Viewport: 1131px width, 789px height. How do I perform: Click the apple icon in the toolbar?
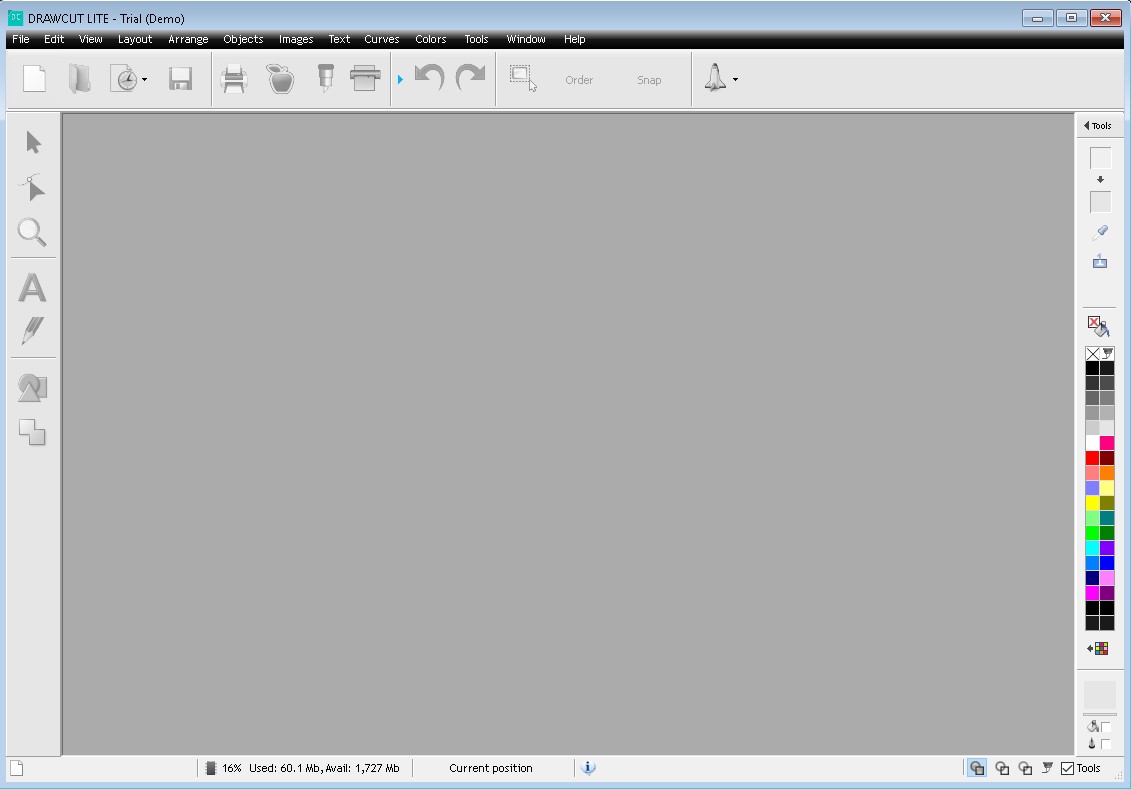click(281, 79)
